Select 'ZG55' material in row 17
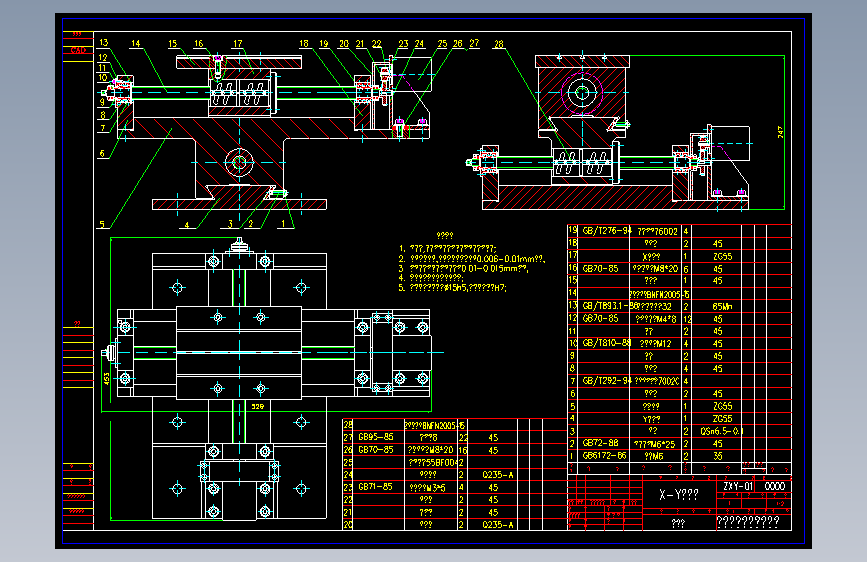867x562 pixels. coord(722,257)
